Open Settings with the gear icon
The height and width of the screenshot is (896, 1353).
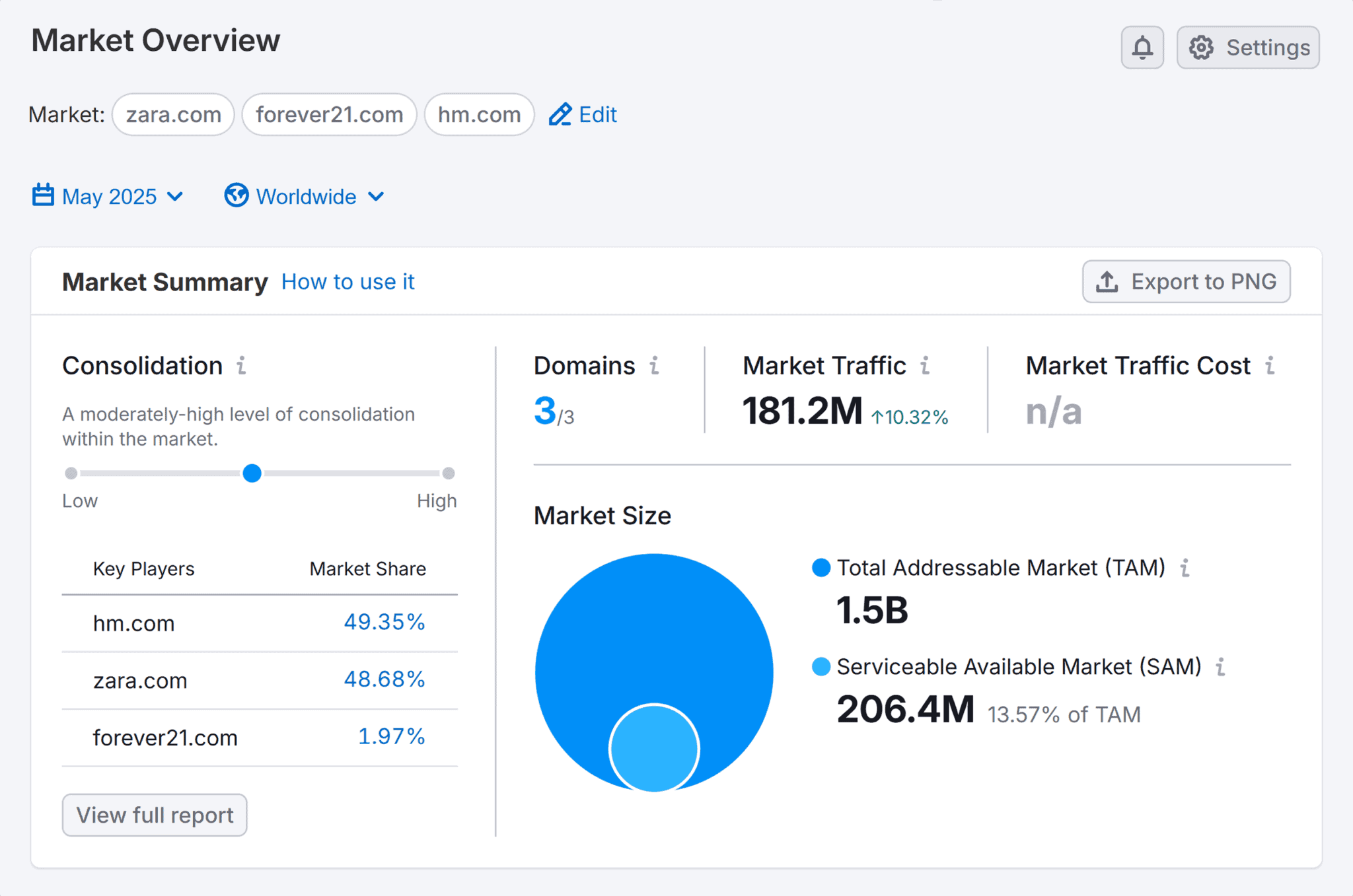1202,47
